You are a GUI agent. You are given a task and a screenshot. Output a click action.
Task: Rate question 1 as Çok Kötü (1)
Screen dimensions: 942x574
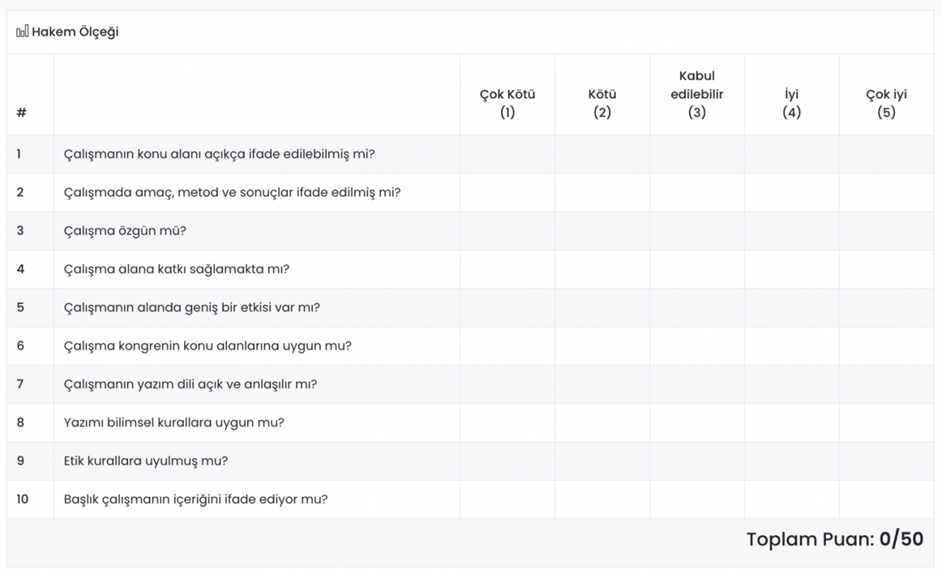tap(508, 154)
